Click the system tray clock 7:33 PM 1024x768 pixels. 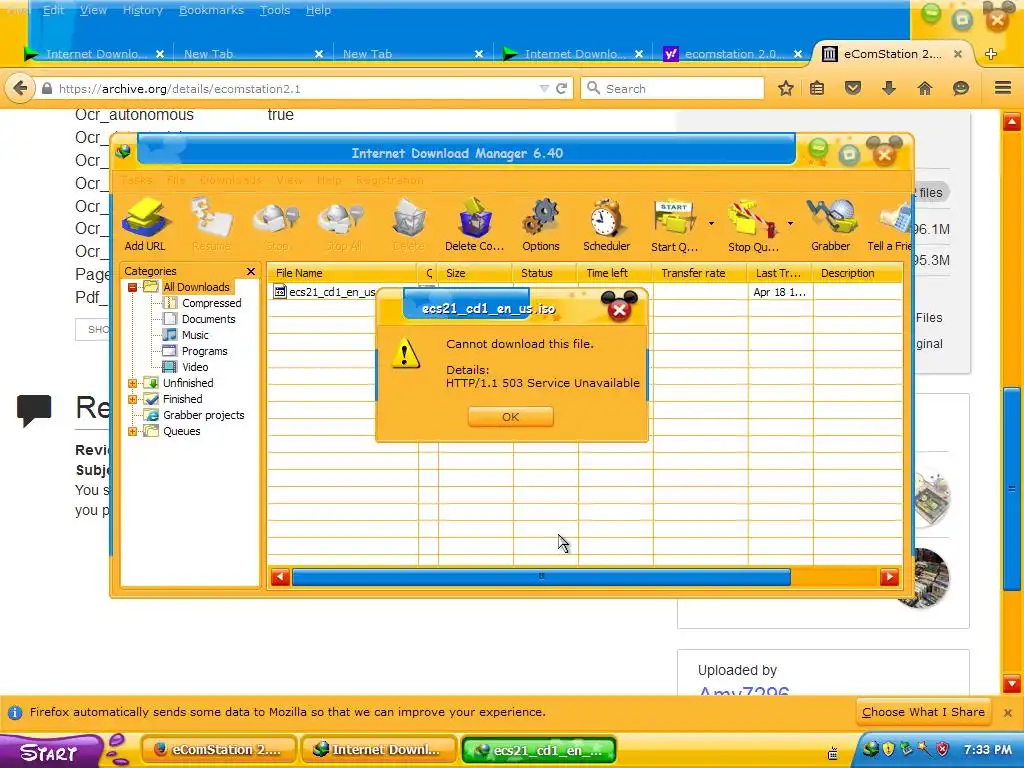point(987,750)
